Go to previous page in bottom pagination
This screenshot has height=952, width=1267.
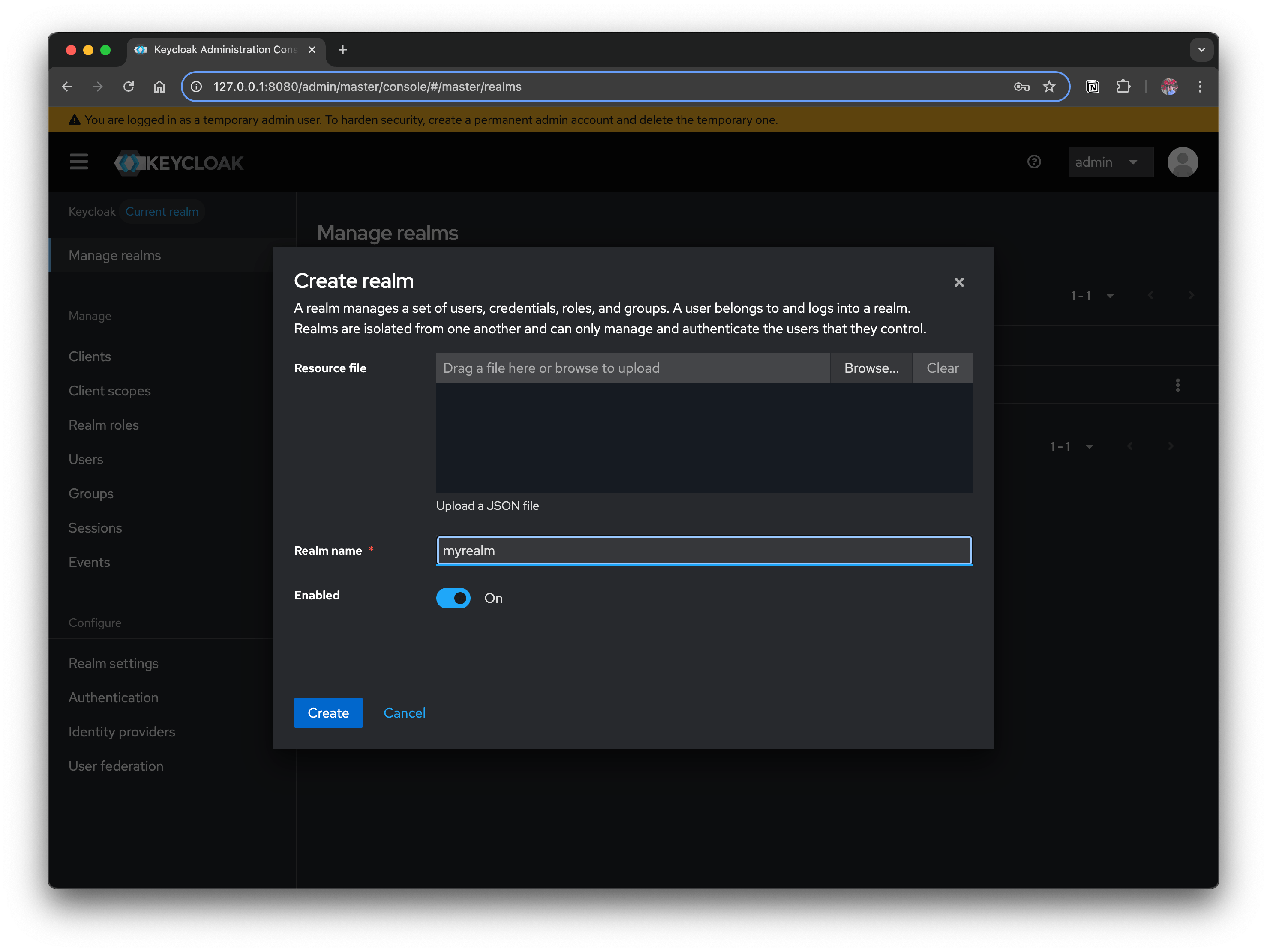click(x=1129, y=446)
